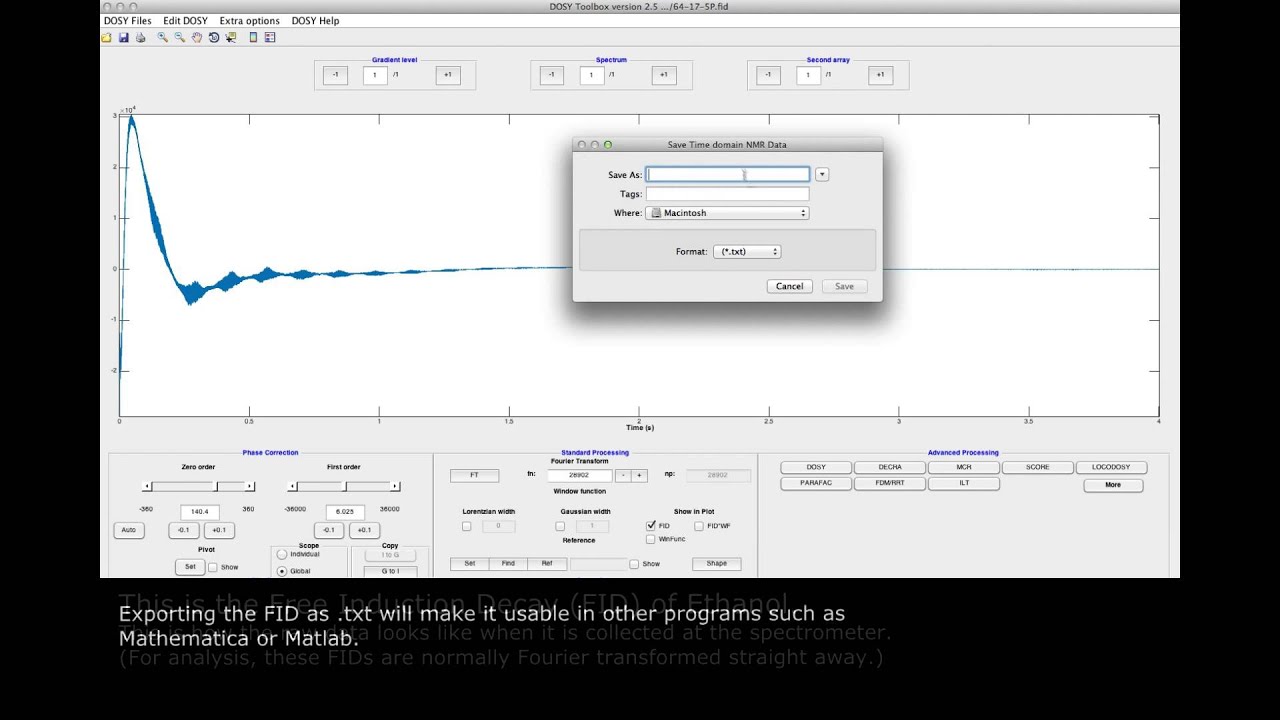Open file with the folder toolbar icon

107,37
